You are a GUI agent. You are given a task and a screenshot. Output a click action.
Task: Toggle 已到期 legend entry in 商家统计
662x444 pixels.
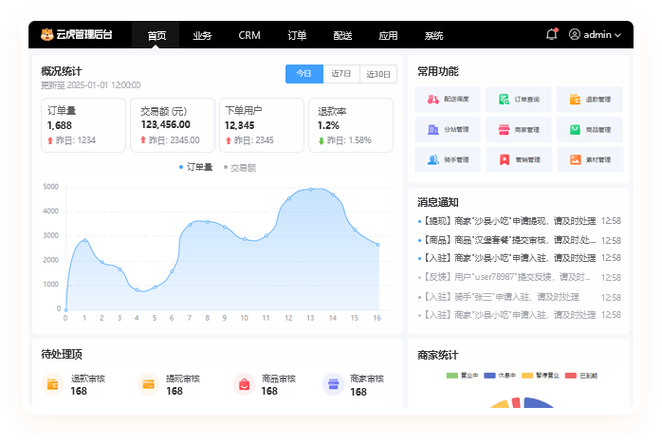click(581, 375)
